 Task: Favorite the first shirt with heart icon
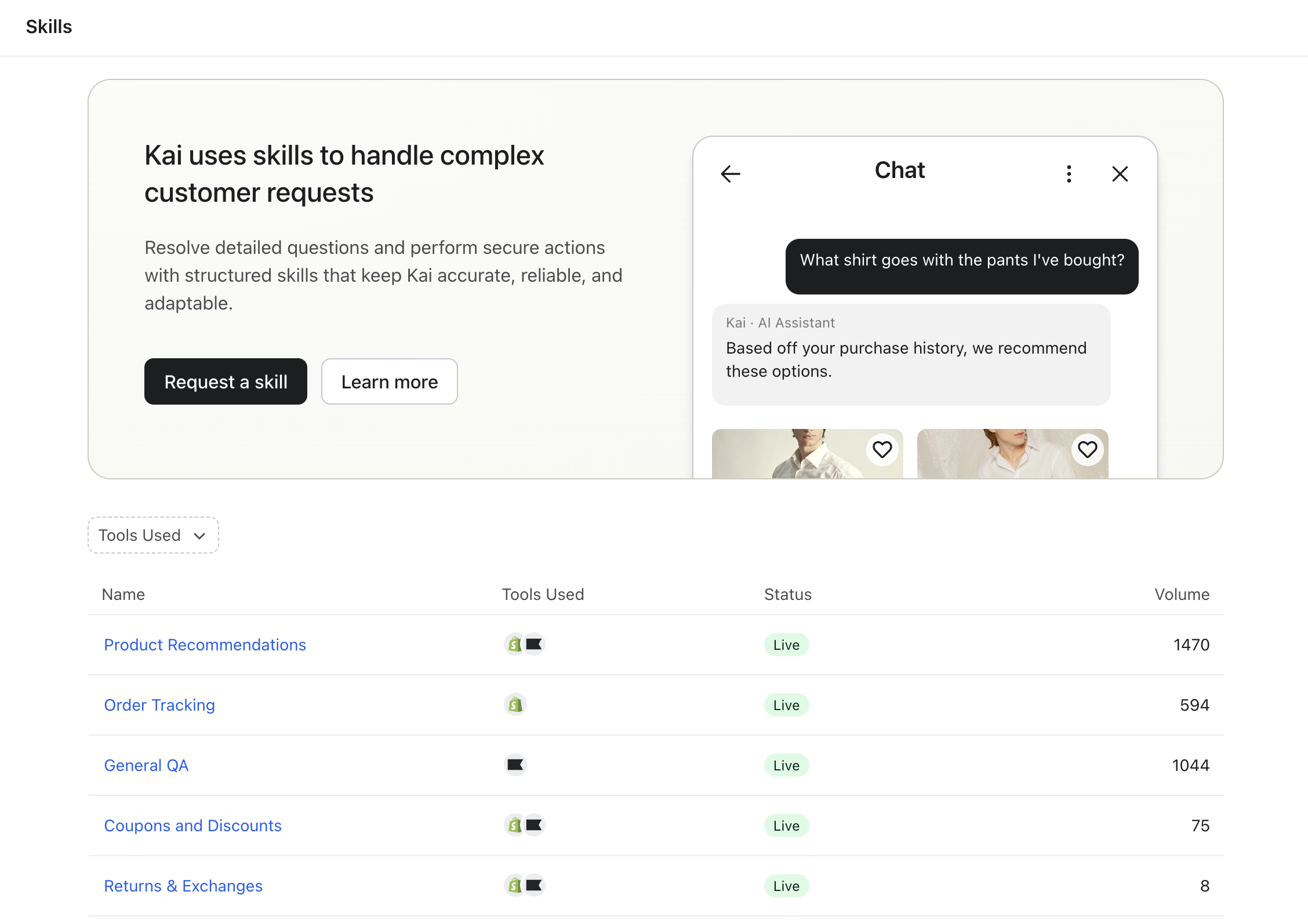pyautogui.click(x=882, y=450)
